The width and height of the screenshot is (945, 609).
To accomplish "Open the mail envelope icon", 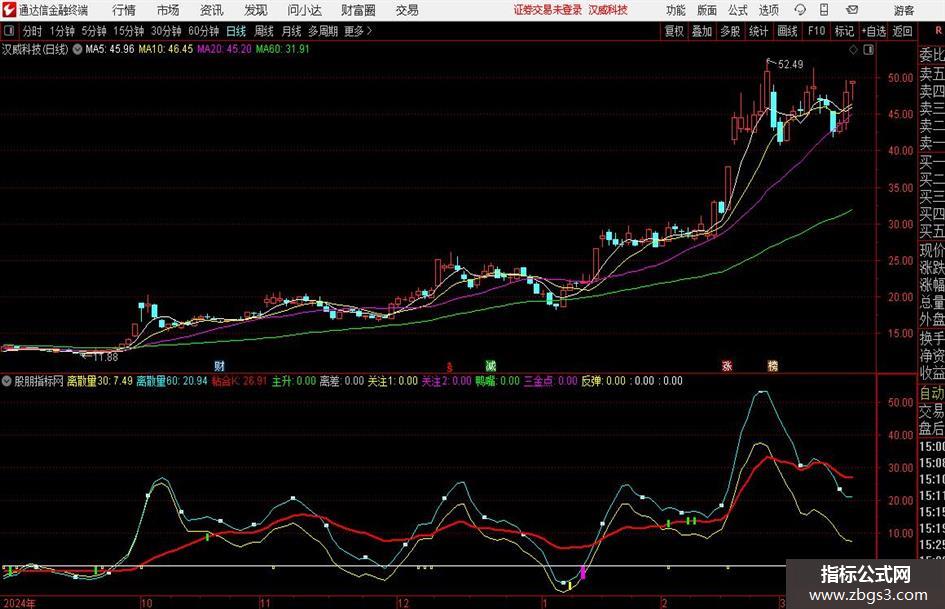I will pos(852,10).
